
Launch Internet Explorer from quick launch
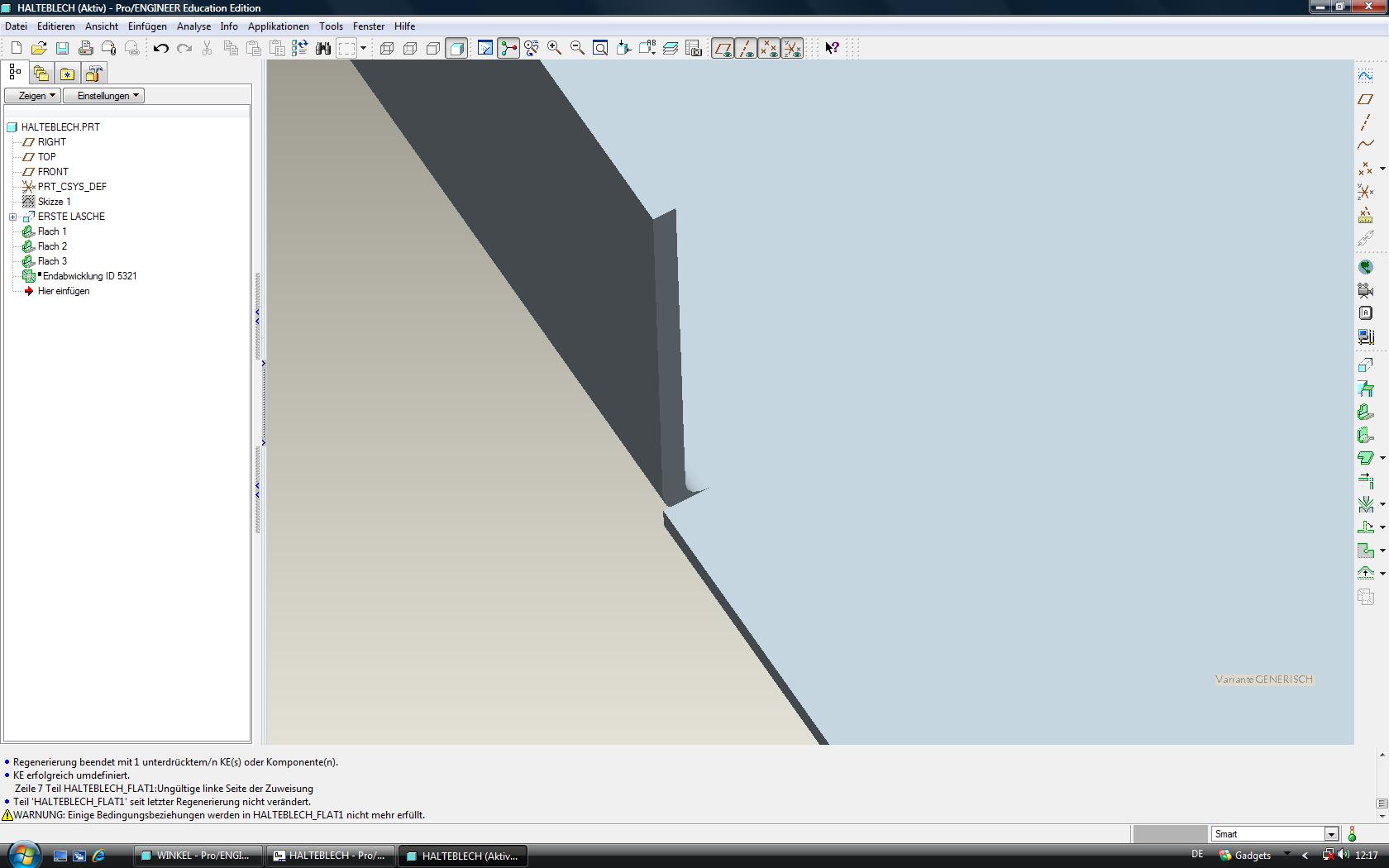98,856
